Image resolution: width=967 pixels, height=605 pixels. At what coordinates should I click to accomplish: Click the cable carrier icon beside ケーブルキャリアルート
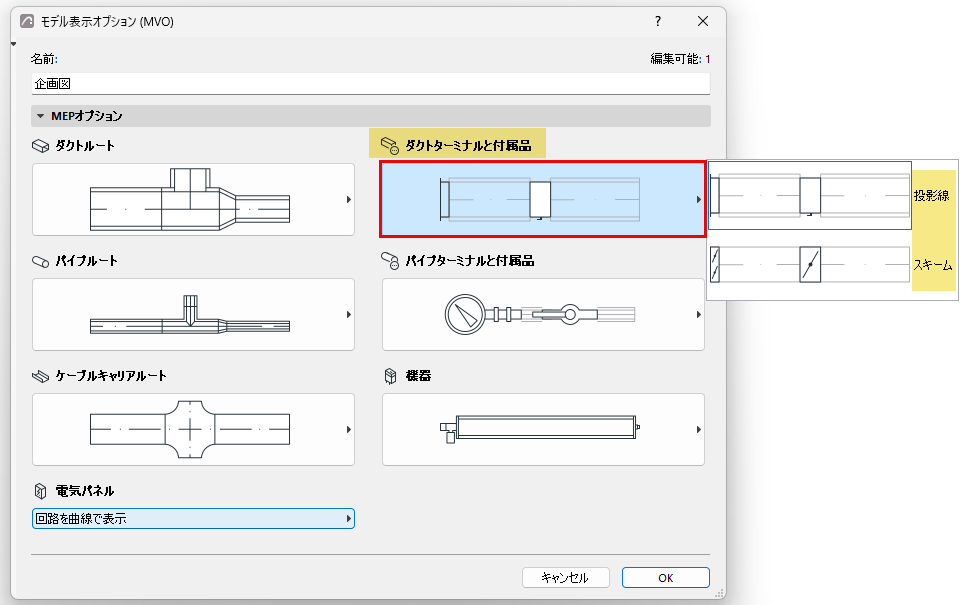click(x=40, y=376)
